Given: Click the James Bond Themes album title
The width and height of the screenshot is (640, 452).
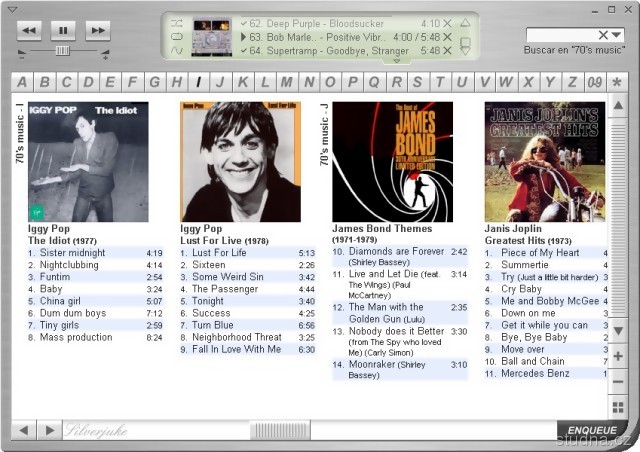Looking at the screenshot, I should [x=382, y=229].
